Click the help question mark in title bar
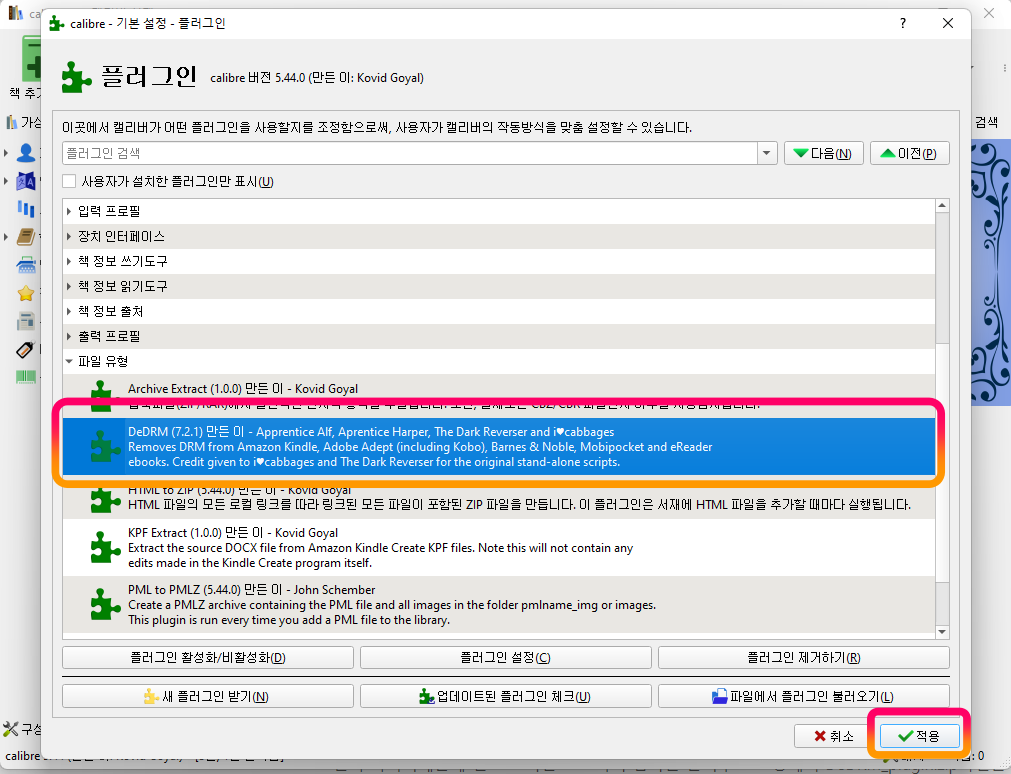The image size is (1011, 774). pos(903,23)
